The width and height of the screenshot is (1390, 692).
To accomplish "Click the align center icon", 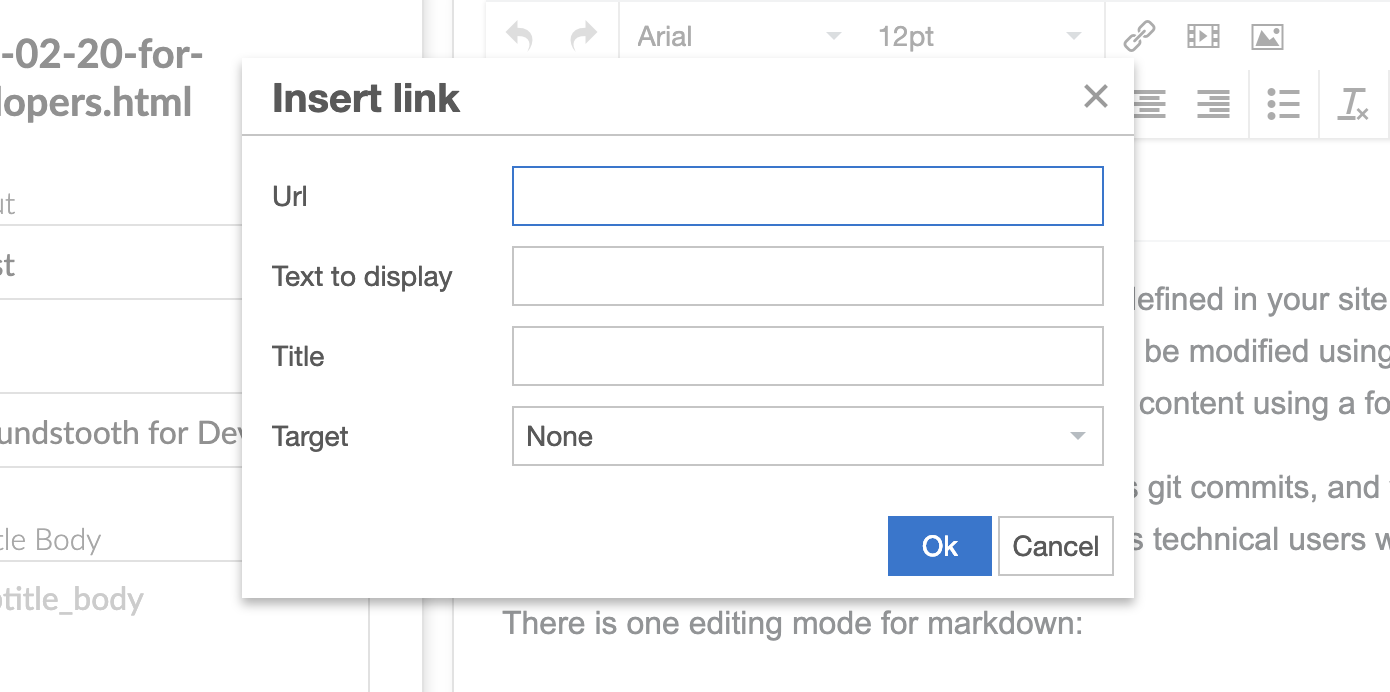I will 1150,103.
